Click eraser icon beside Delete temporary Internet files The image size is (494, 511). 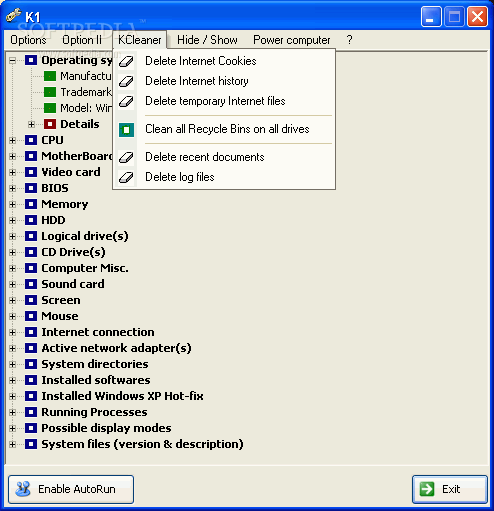pyautogui.click(x=126, y=101)
